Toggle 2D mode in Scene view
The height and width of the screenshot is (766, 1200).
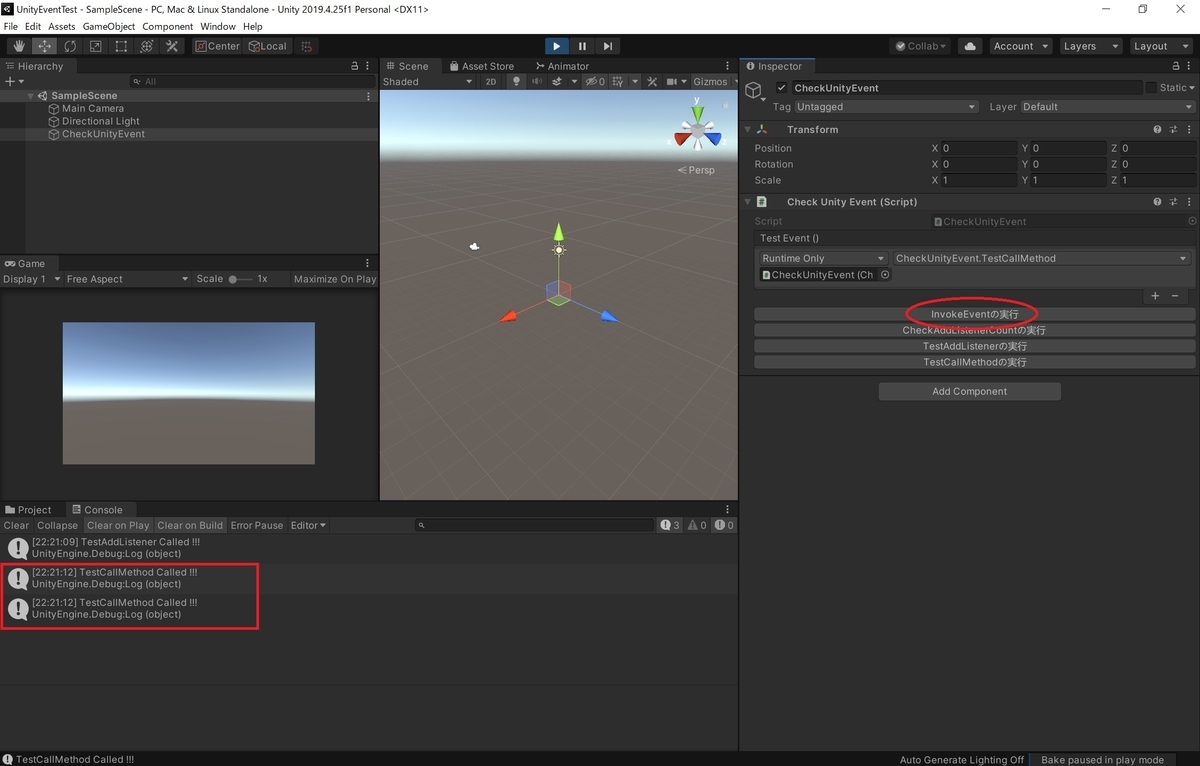[x=491, y=82]
